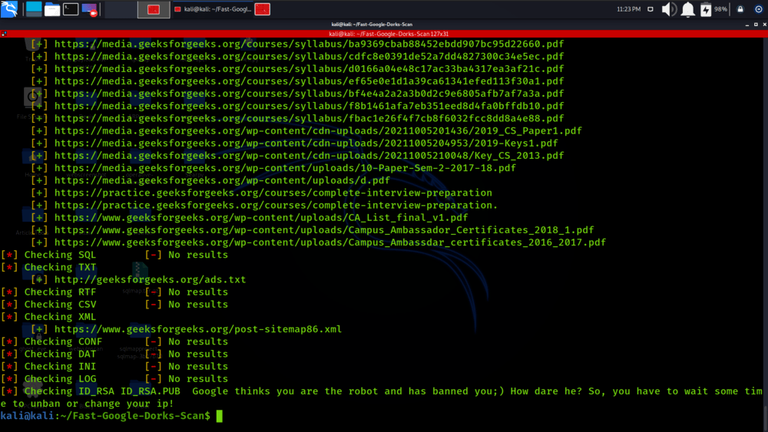Open the session logout icon
Image resolution: width=768 pixels, height=432 pixels.
click(x=758, y=9)
